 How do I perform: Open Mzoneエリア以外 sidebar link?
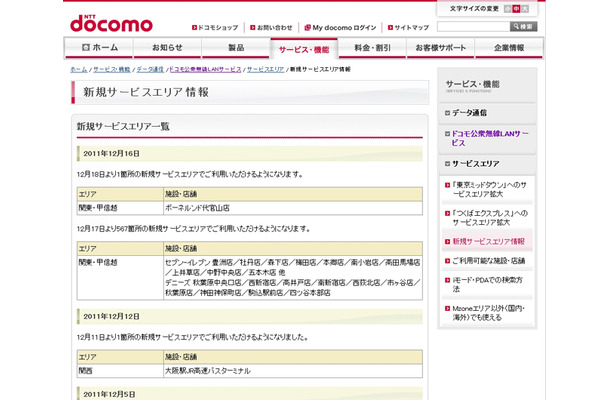coord(489,313)
